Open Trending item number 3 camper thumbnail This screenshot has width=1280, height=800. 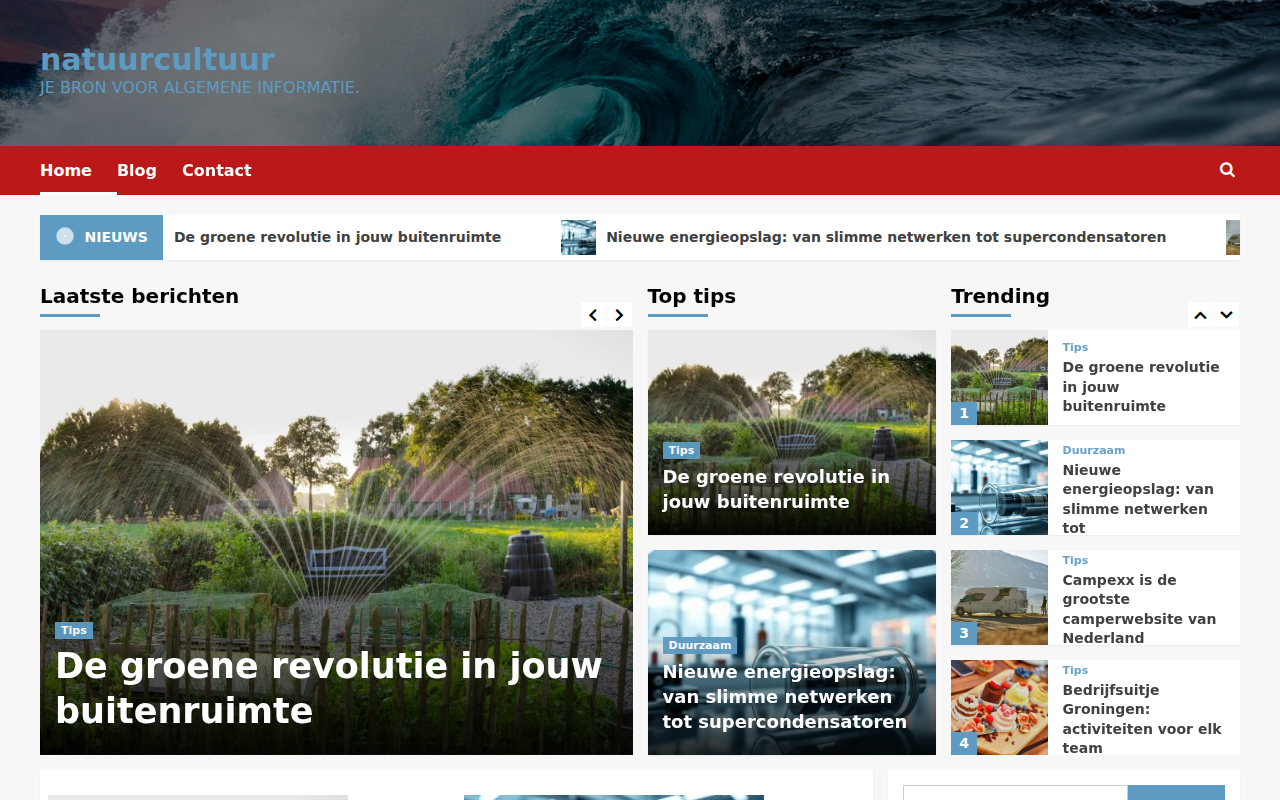[x=999, y=597]
